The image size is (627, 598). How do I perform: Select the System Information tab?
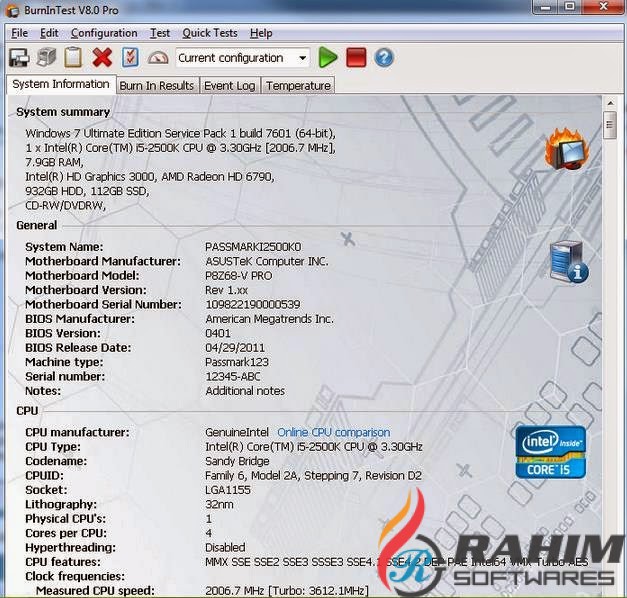[61, 84]
